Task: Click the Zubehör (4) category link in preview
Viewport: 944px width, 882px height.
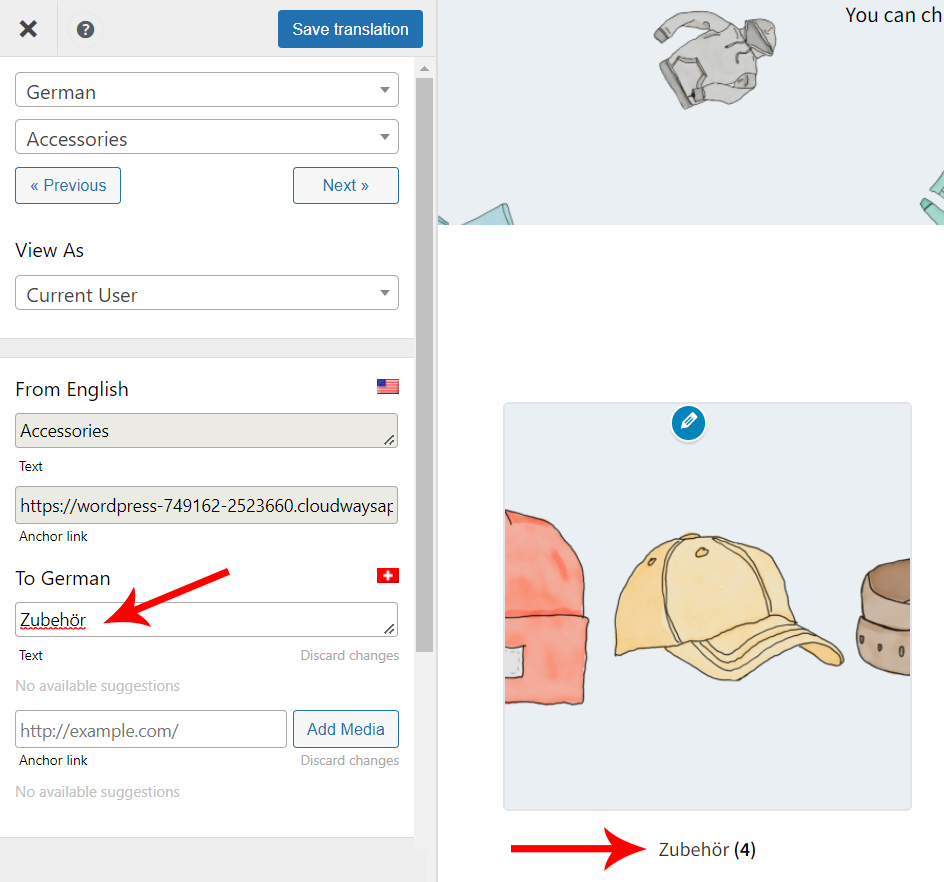Action: pyautogui.click(x=707, y=849)
